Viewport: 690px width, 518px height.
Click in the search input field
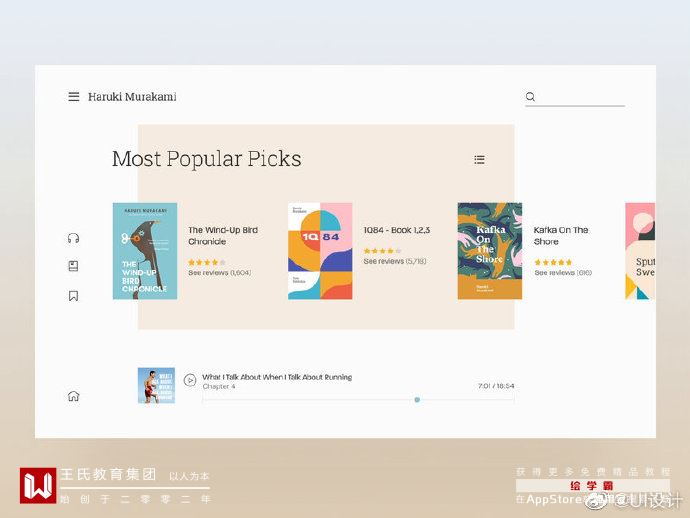click(x=580, y=97)
